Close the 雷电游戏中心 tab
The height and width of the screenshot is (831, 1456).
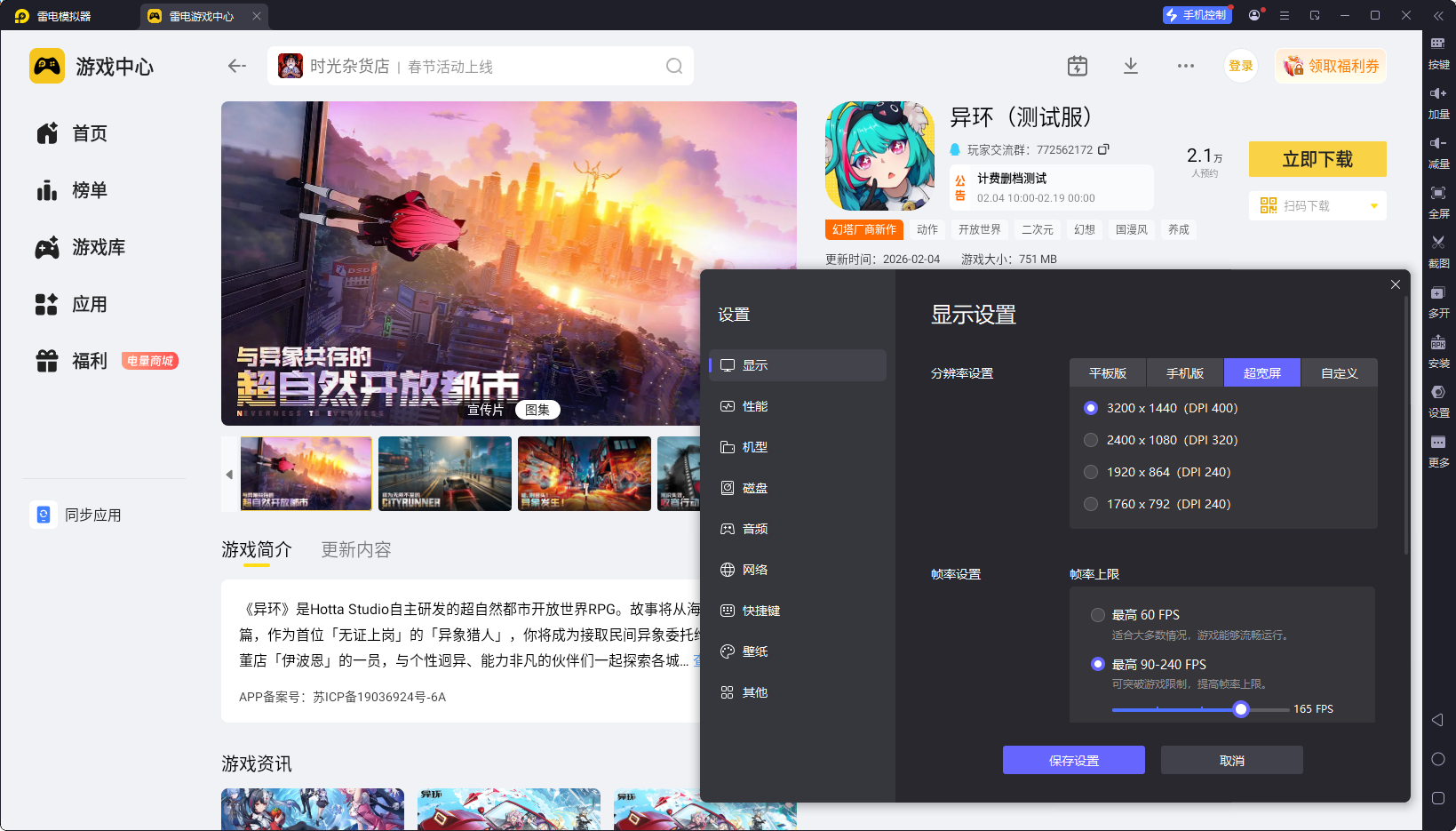pyautogui.click(x=257, y=16)
